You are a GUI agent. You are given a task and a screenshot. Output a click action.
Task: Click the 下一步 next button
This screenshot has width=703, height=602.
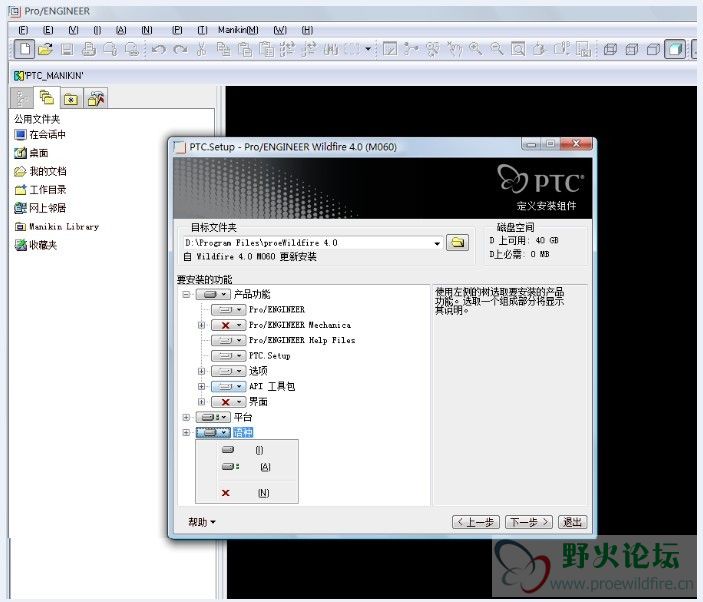point(529,522)
